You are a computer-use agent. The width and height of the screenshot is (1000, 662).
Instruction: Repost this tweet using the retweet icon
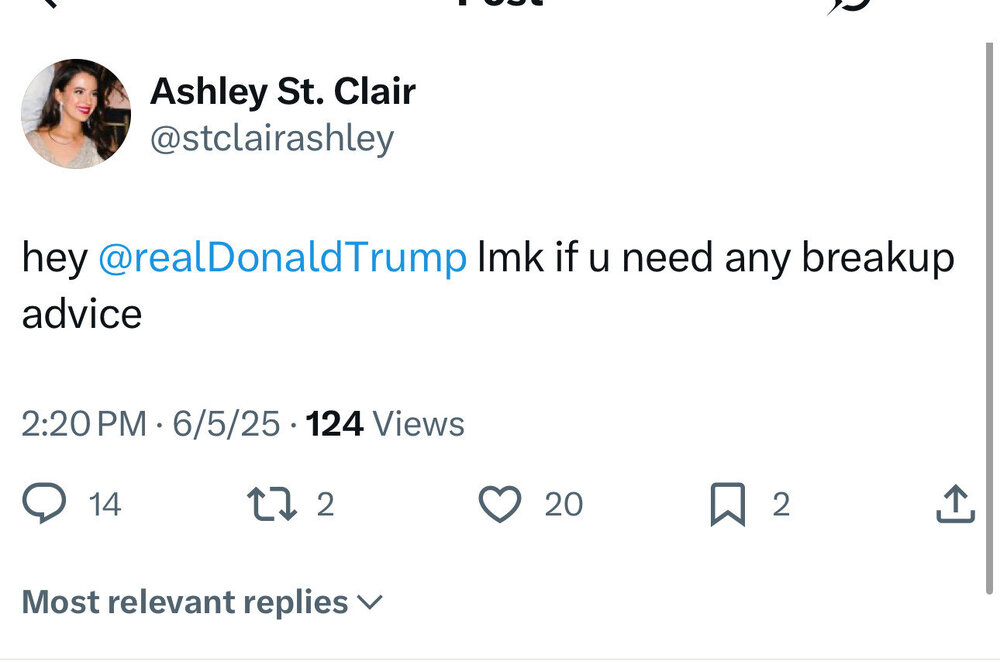tap(272, 504)
